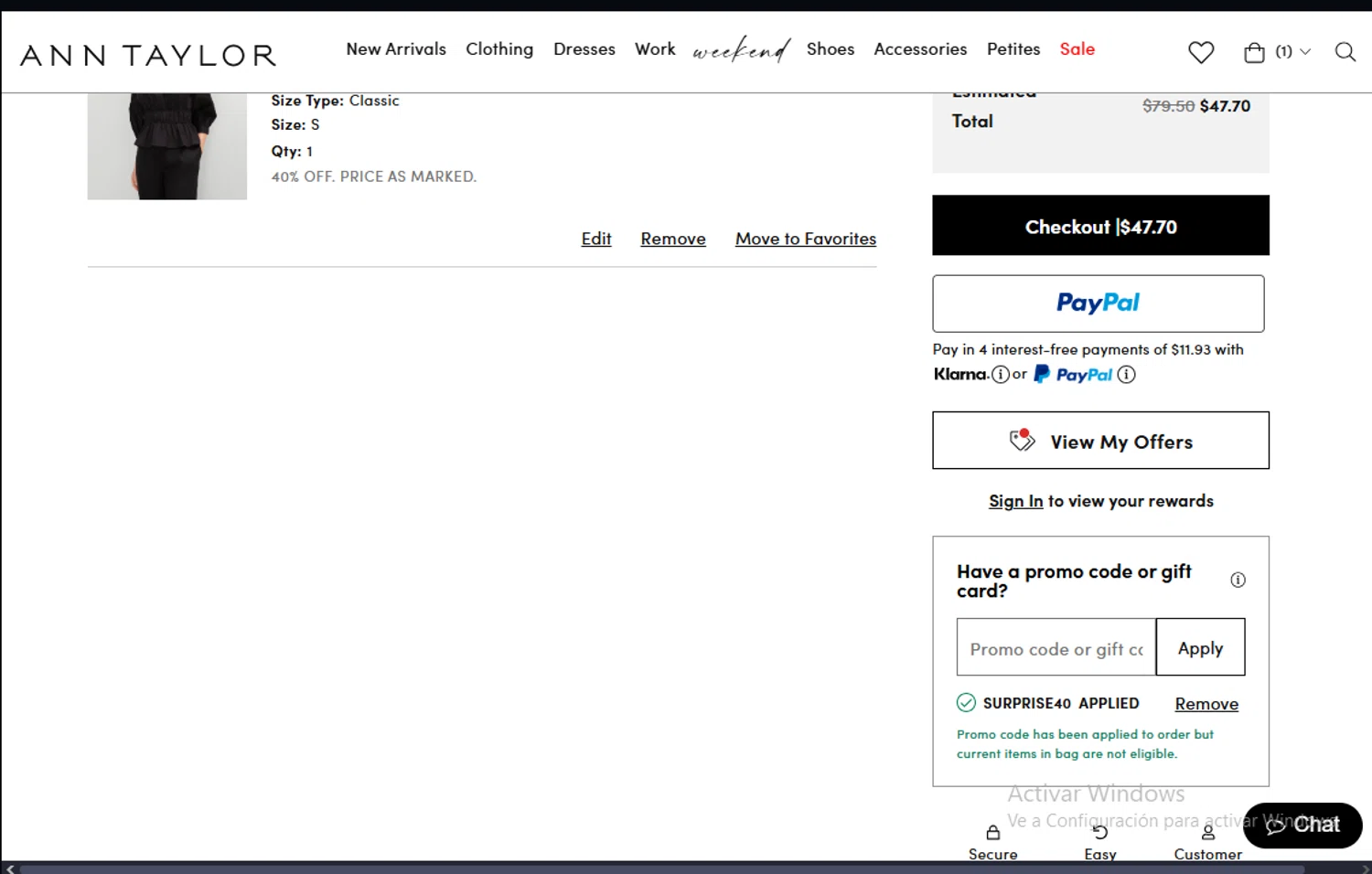Expand the bag dropdown chevron
This screenshot has height=874, width=1372.
coord(1305,52)
